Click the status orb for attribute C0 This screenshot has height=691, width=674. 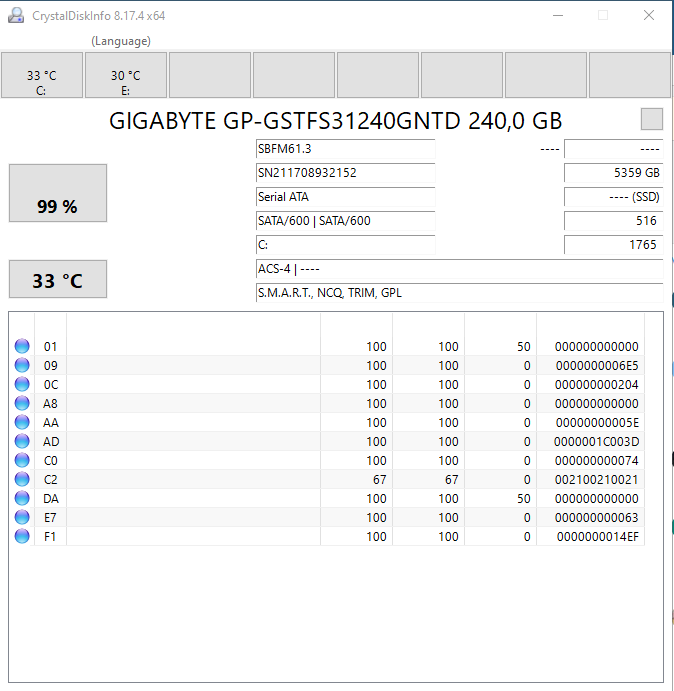[x=22, y=460]
